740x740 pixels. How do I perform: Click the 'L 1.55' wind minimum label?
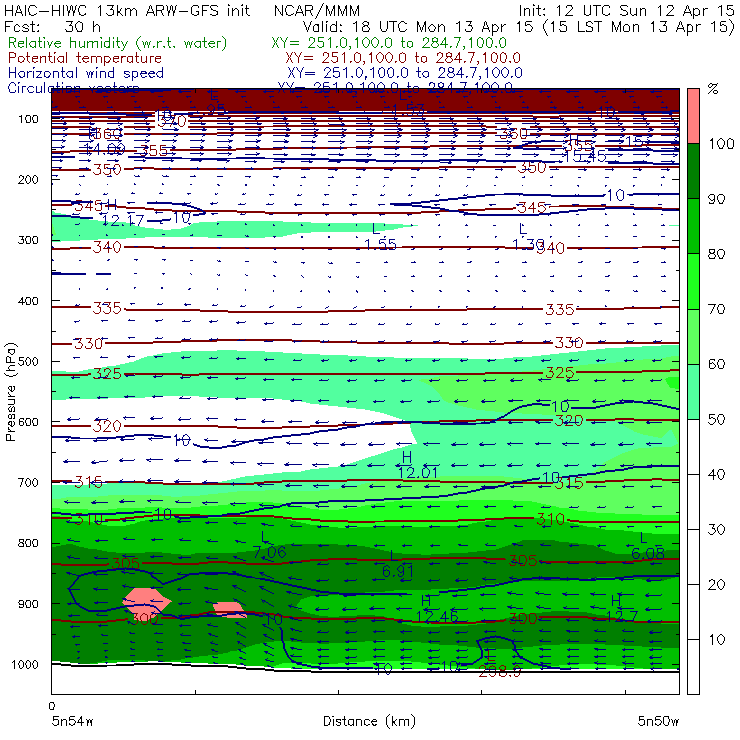pos(380,237)
